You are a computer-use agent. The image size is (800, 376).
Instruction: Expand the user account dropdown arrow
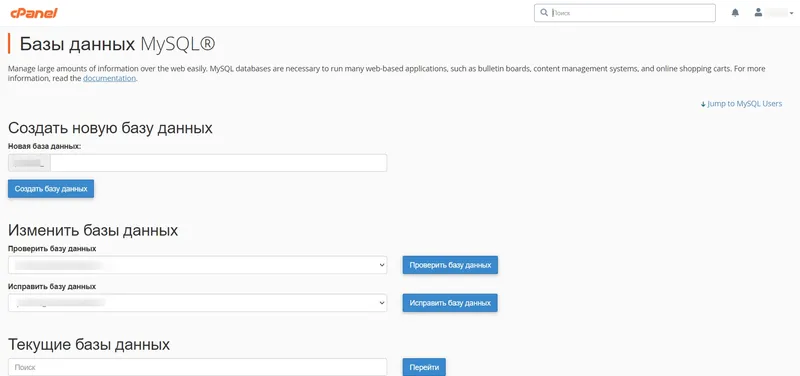tap(792, 14)
